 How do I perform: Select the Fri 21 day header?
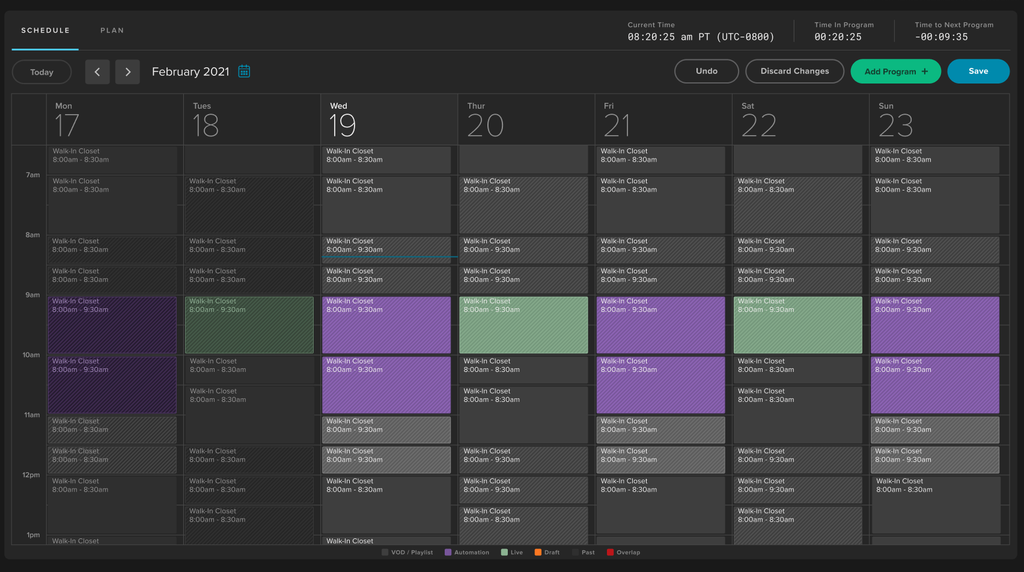click(664, 119)
